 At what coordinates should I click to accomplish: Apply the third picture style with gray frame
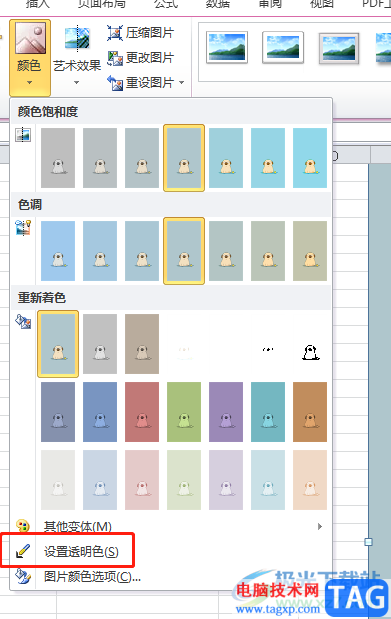coord(339,48)
